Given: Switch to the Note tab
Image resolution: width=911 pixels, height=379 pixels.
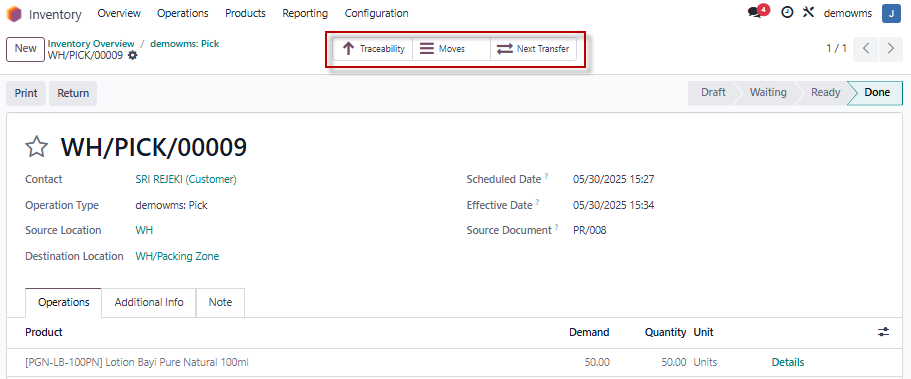Looking at the screenshot, I should (x=220, y=302).
